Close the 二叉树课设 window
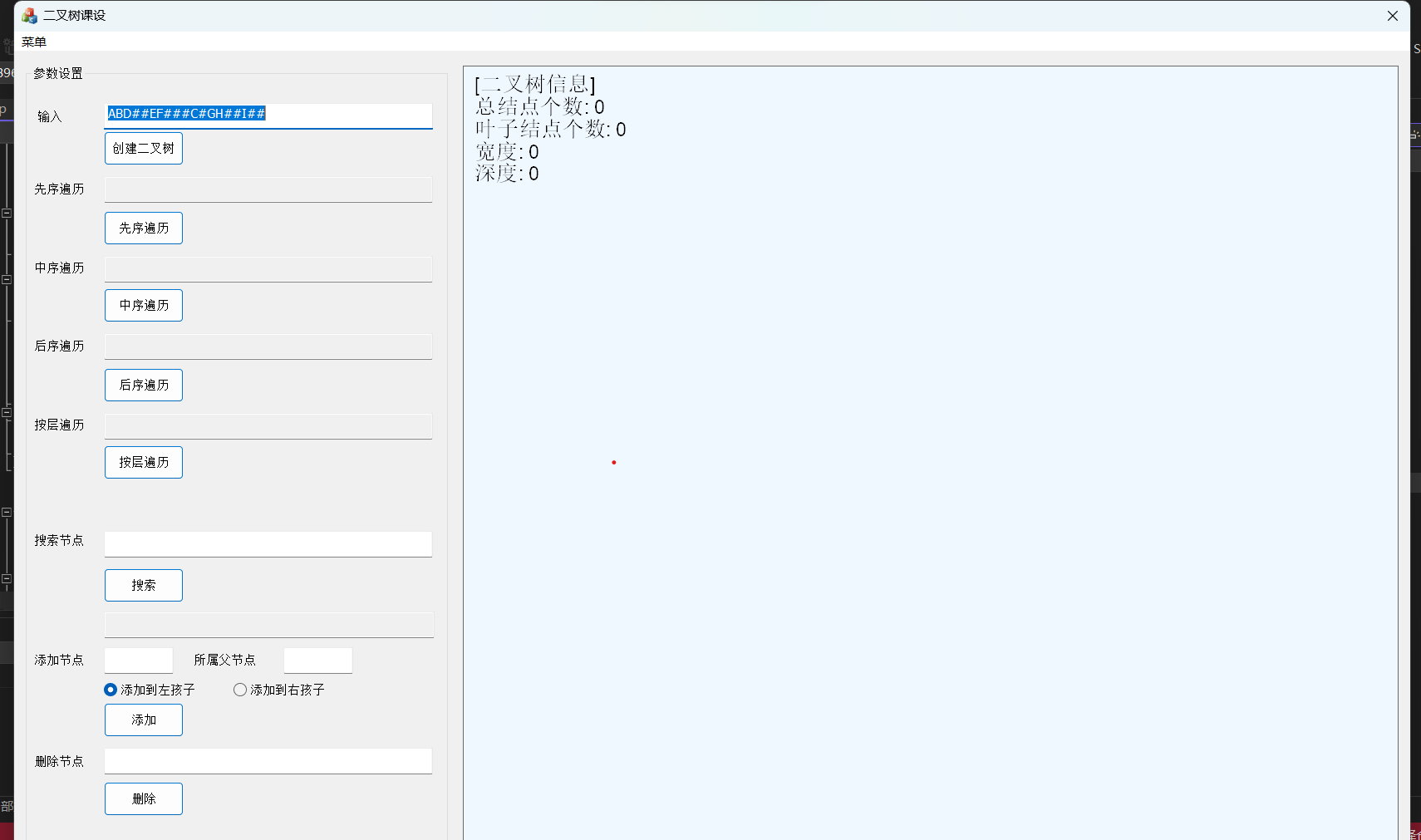The image size is (1421, 840). [1393, 16]
